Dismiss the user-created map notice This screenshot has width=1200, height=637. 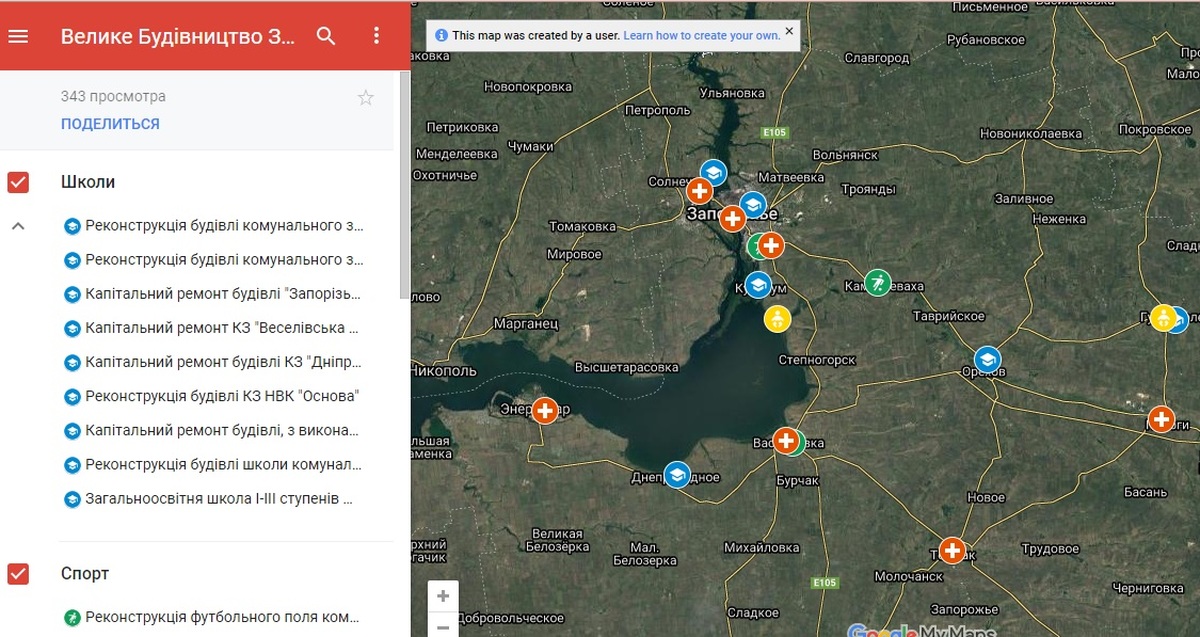point(789,32)
